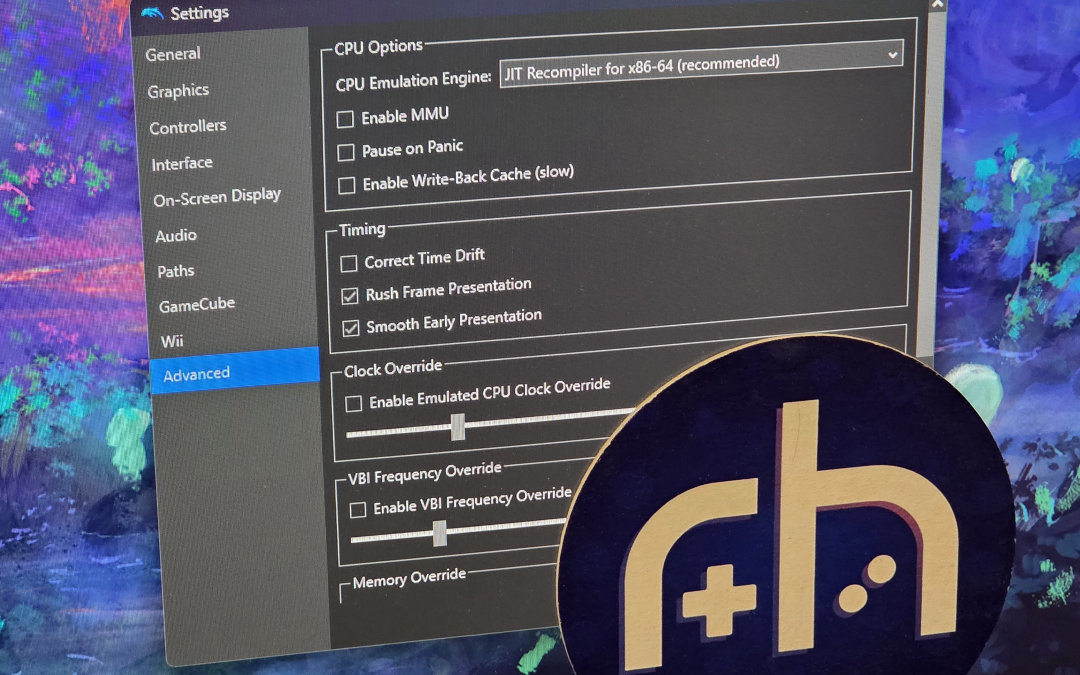Select the Audio settings category
The image size is (1080, 675).
coord(176,236)
